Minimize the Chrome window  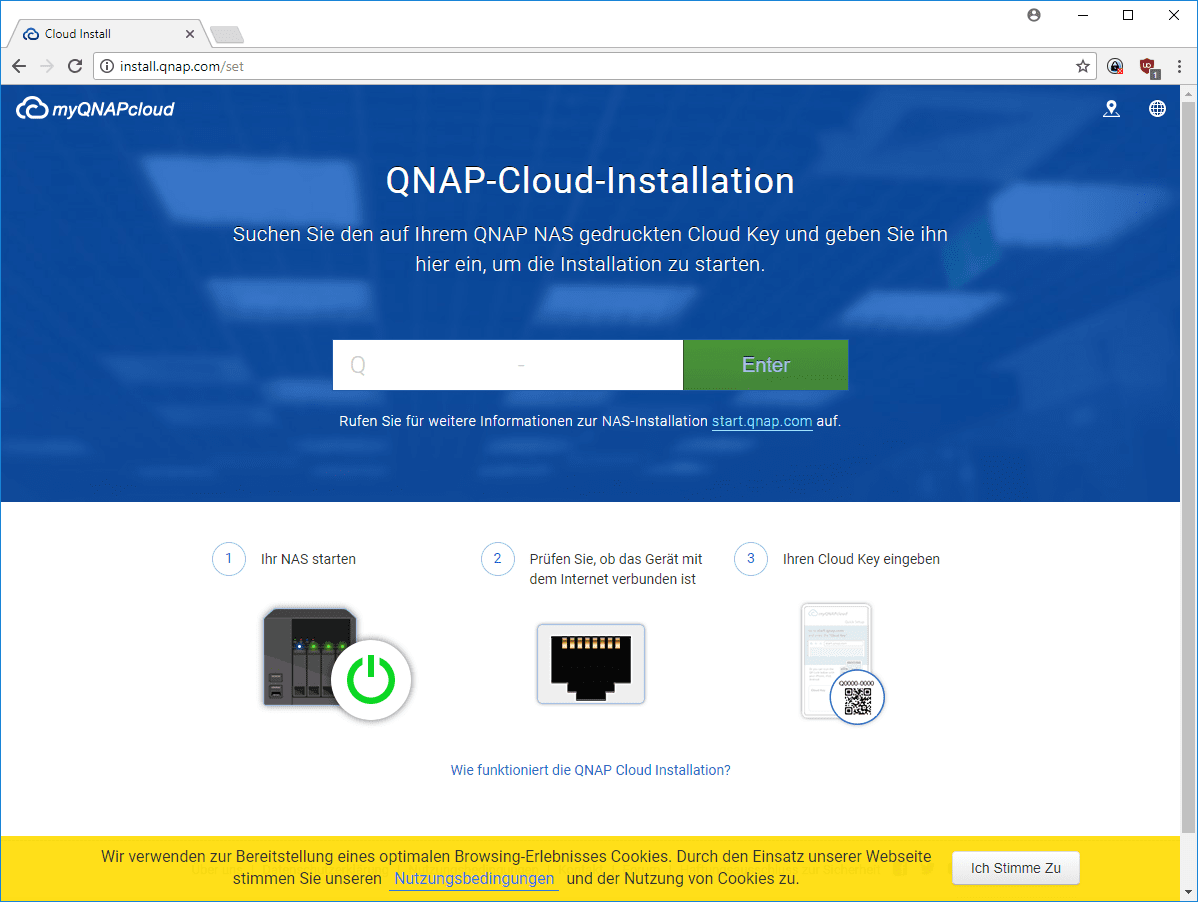click(x=1083, y=15)
